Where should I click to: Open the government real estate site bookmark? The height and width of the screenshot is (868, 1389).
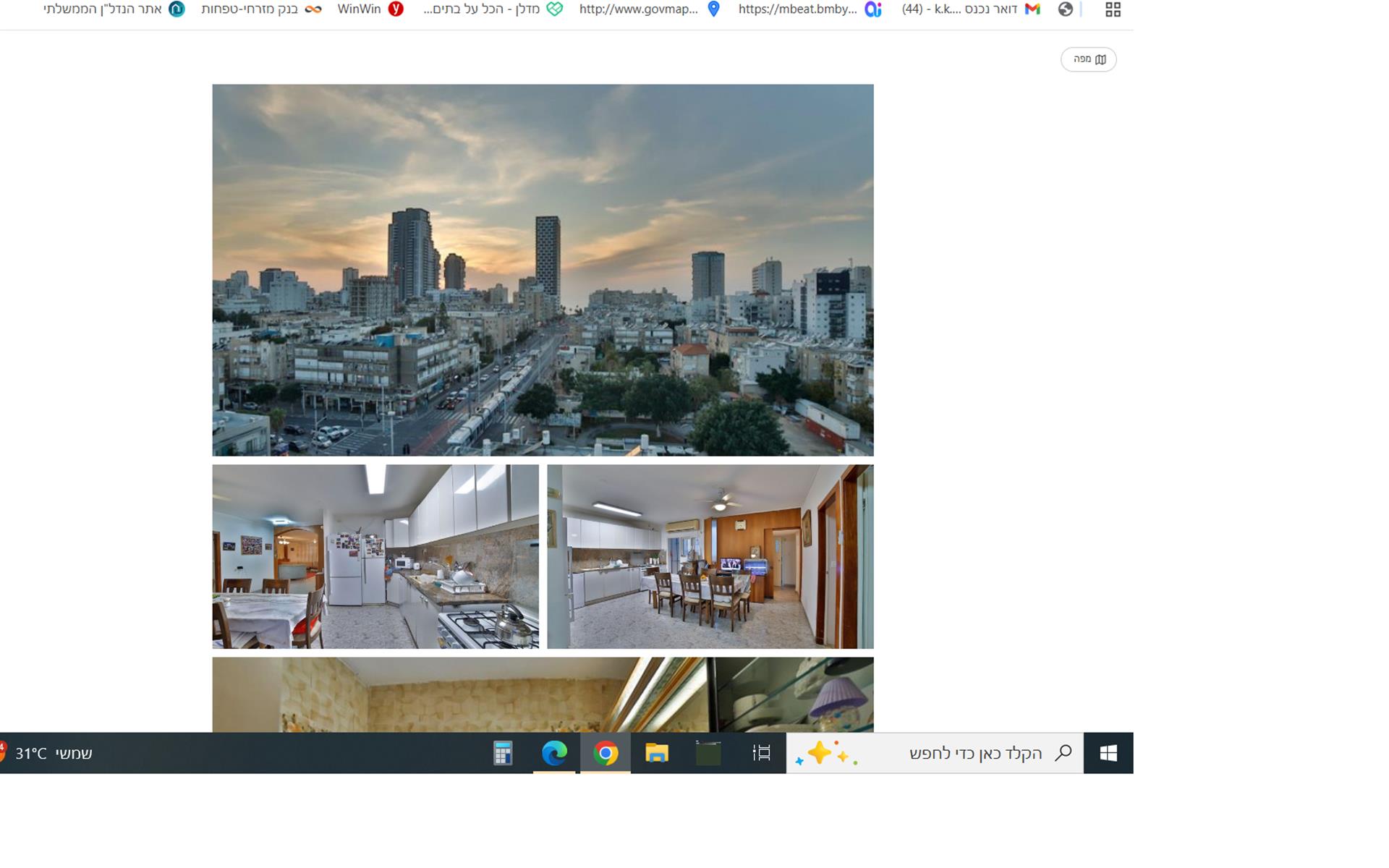coord(114,9)
